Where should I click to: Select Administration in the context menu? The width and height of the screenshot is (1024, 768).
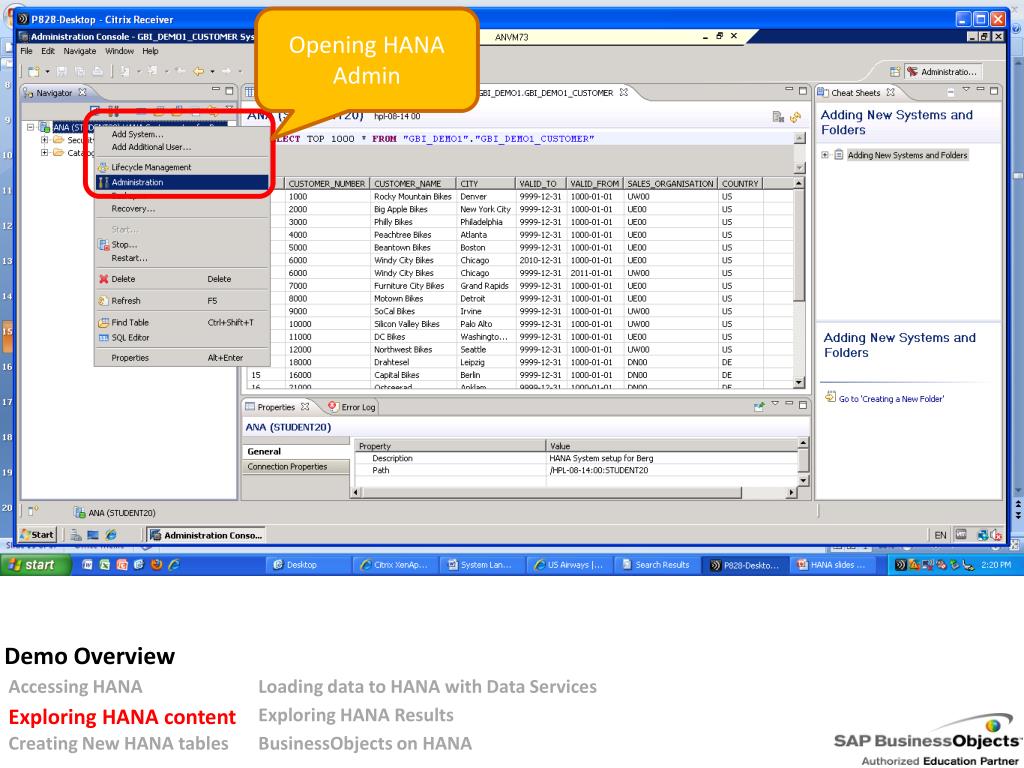click(182, 182)
